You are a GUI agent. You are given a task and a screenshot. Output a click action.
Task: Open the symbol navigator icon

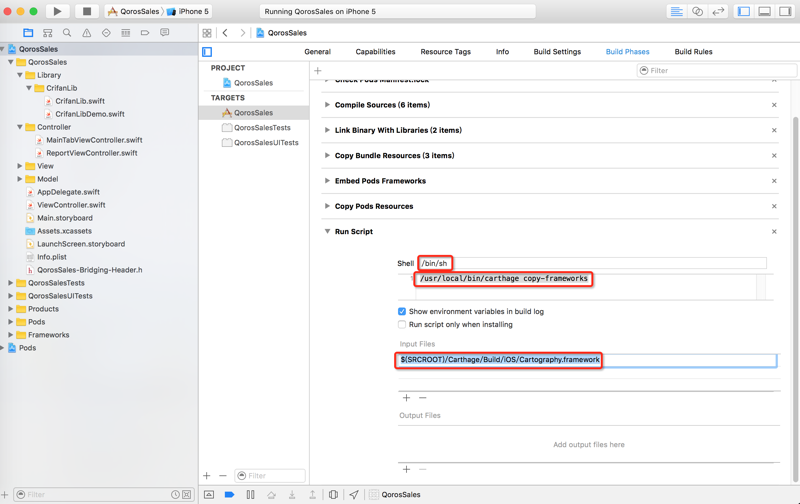[47, 33]
